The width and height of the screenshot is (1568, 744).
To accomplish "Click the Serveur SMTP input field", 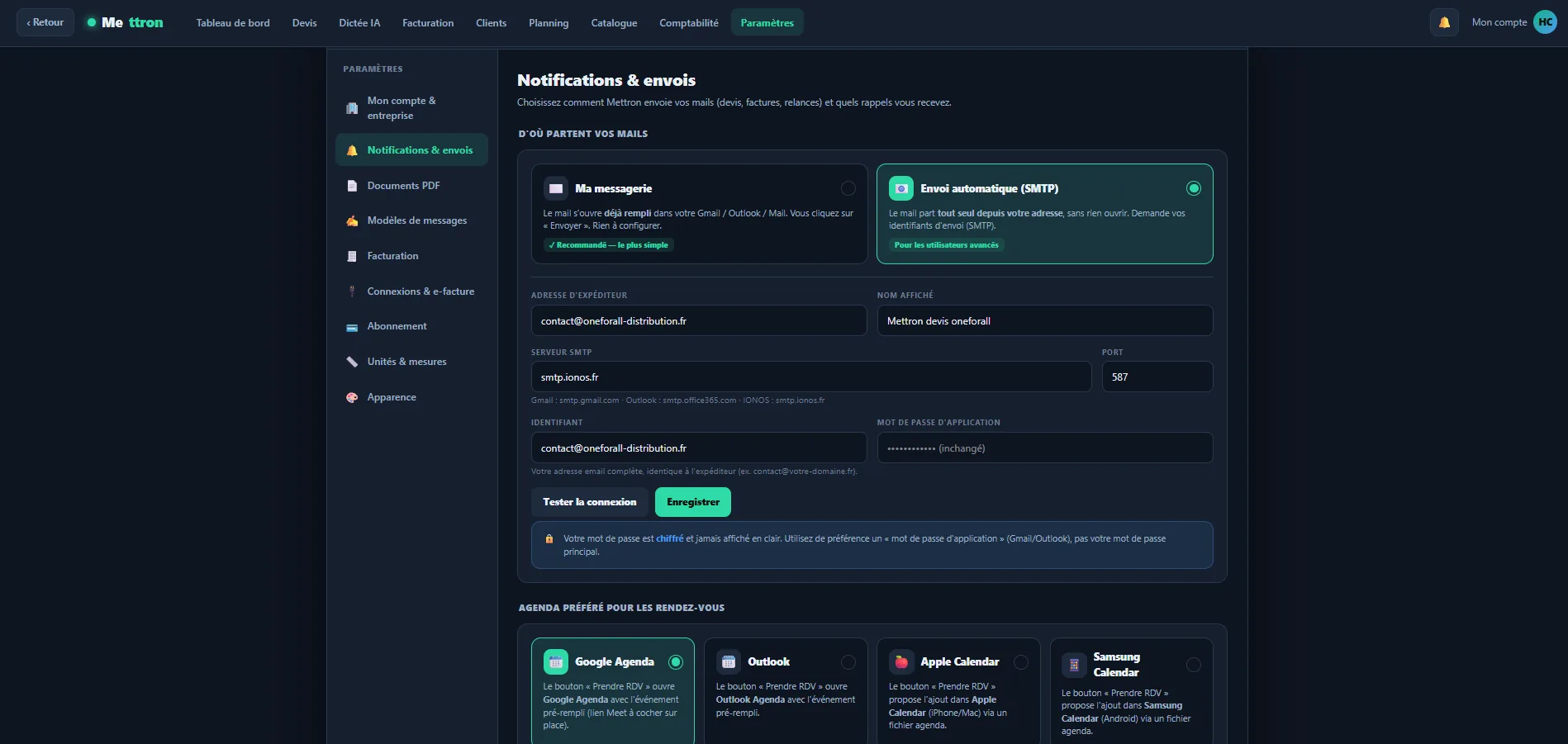I will click(811, 377).
